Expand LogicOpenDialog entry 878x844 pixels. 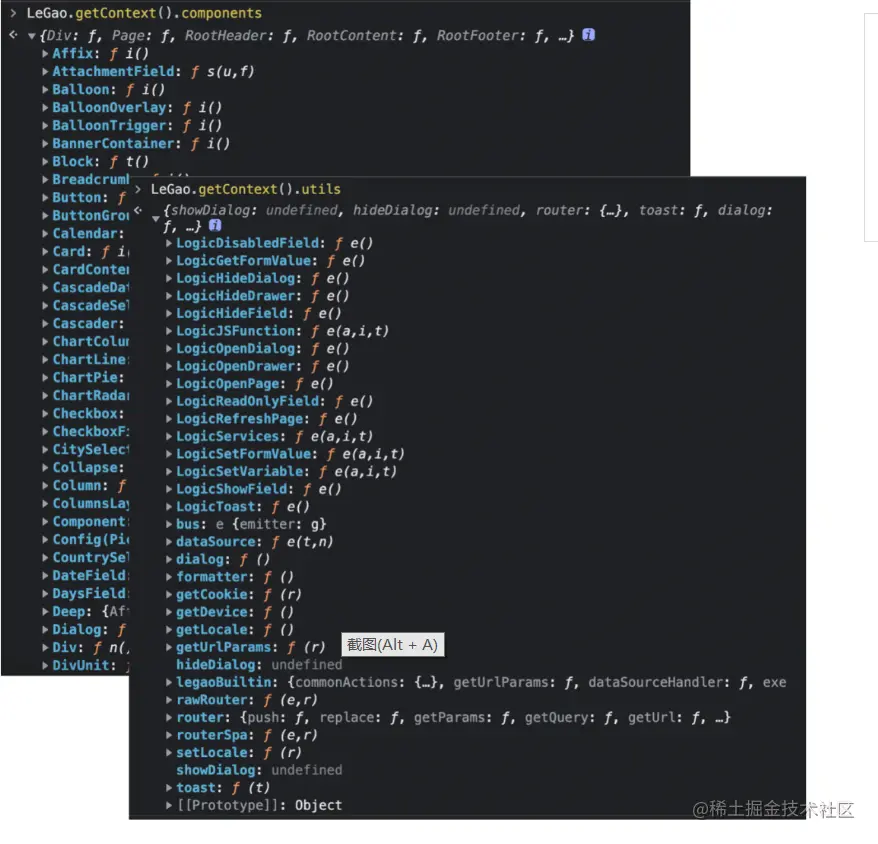click(169, 348)
